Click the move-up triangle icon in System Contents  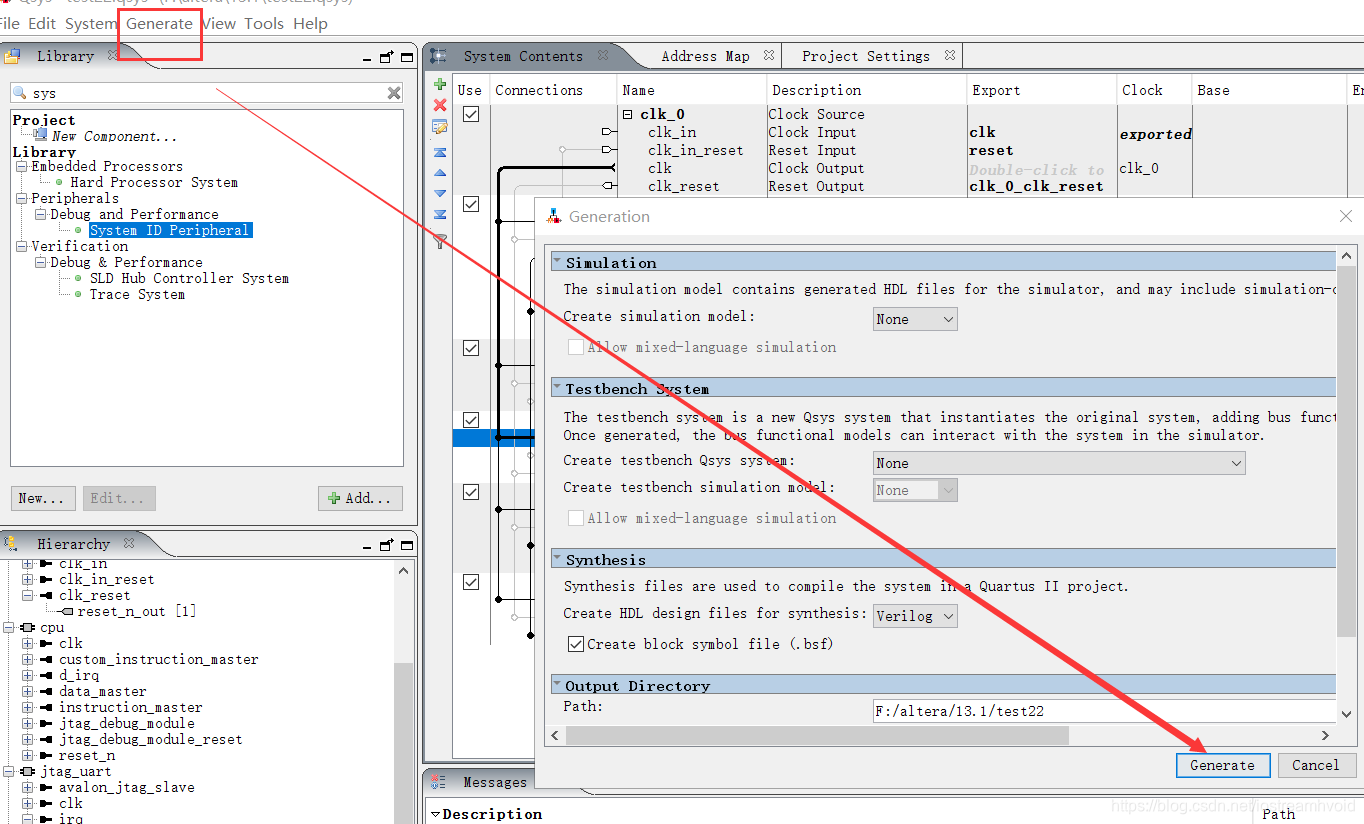tap(440, 173)
